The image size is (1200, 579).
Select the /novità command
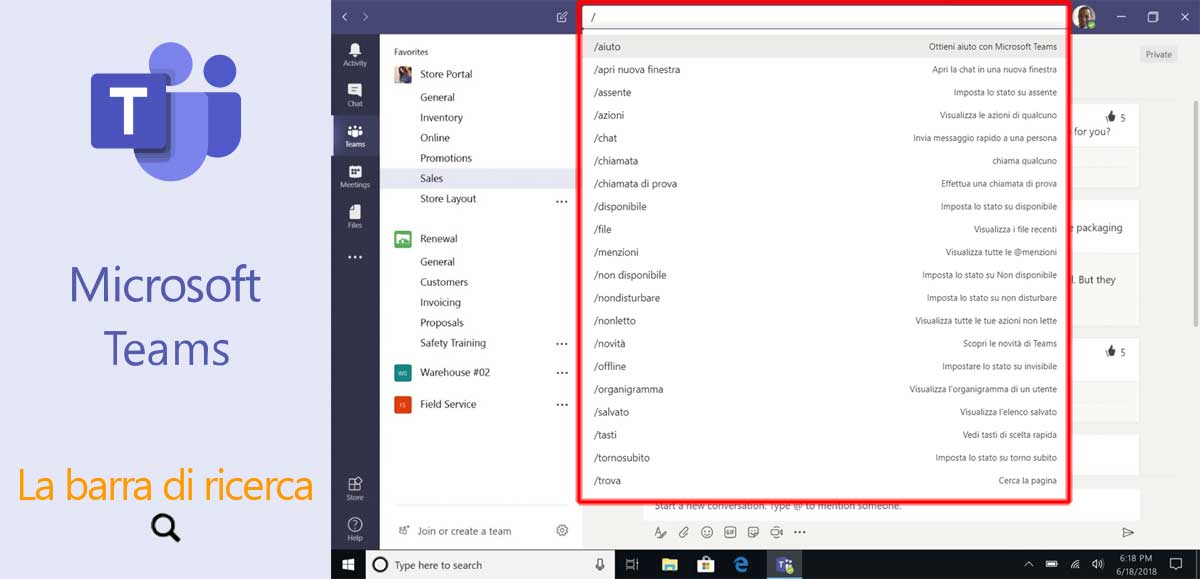(x=825, y=344)
